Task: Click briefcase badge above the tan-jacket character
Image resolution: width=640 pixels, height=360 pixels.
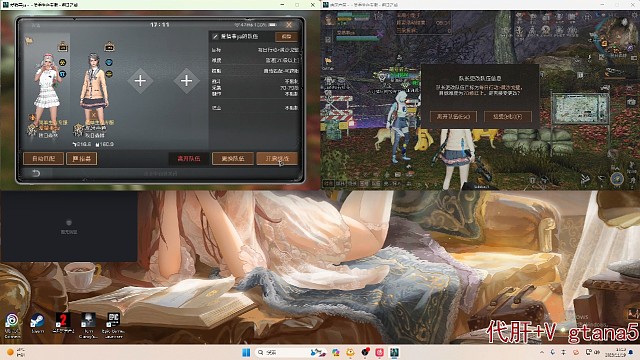Action: point(109,47)
